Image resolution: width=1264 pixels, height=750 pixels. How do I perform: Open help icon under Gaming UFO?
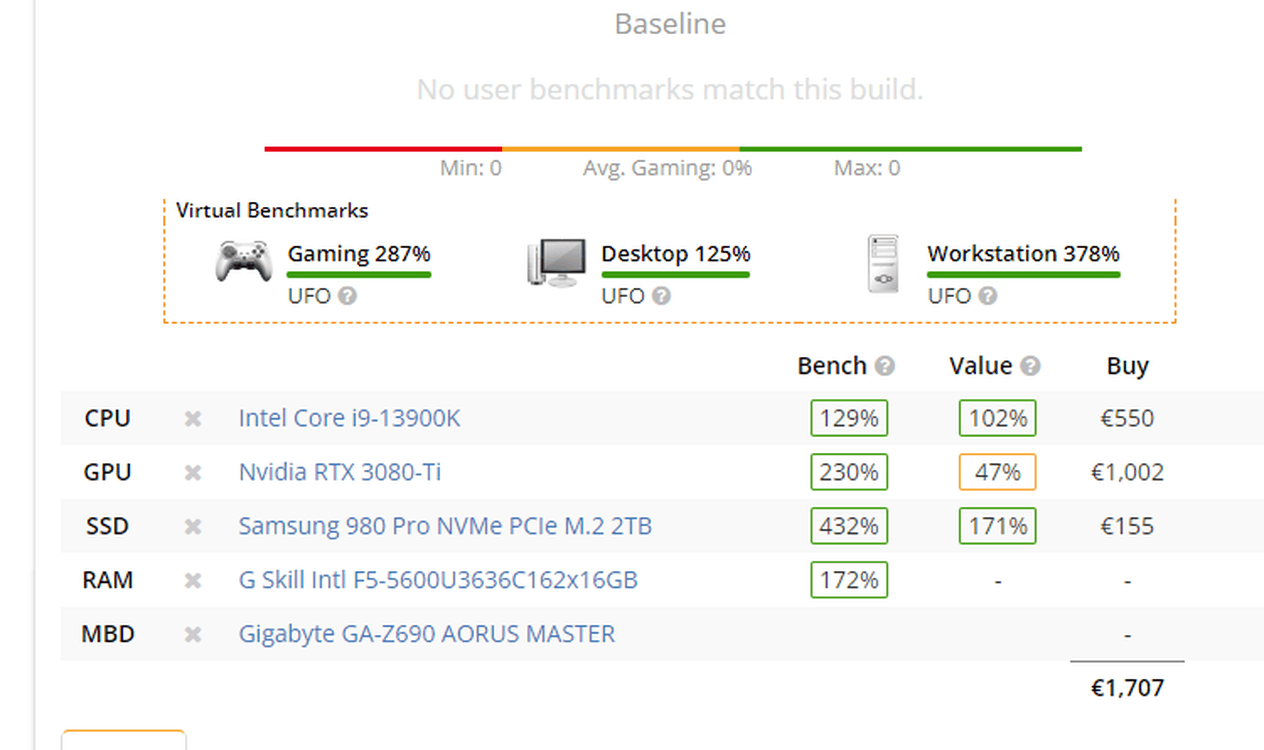click(347, 296)
